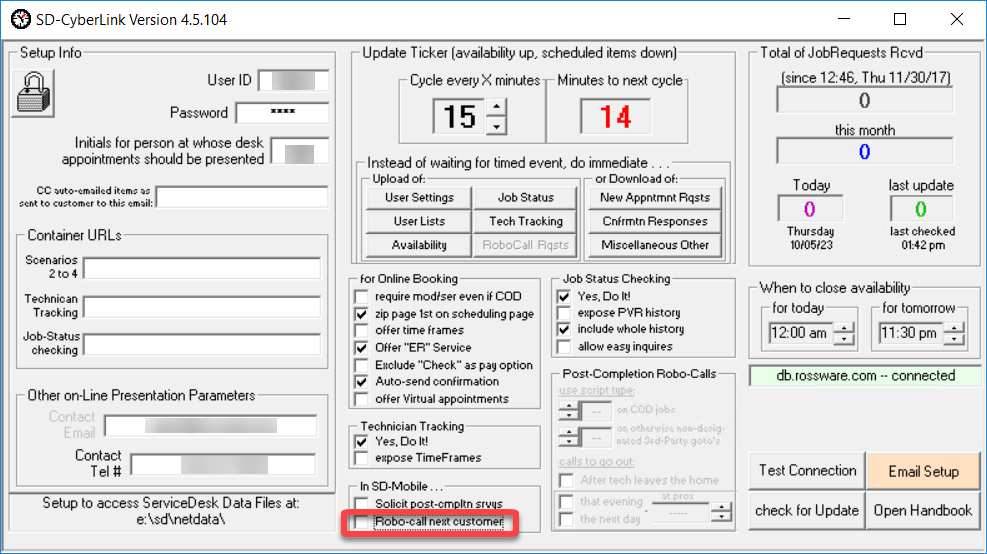Decrease close-availability time for today
Image resolution: width=987 pixels, height=554 pixels.
coord(844,339)
